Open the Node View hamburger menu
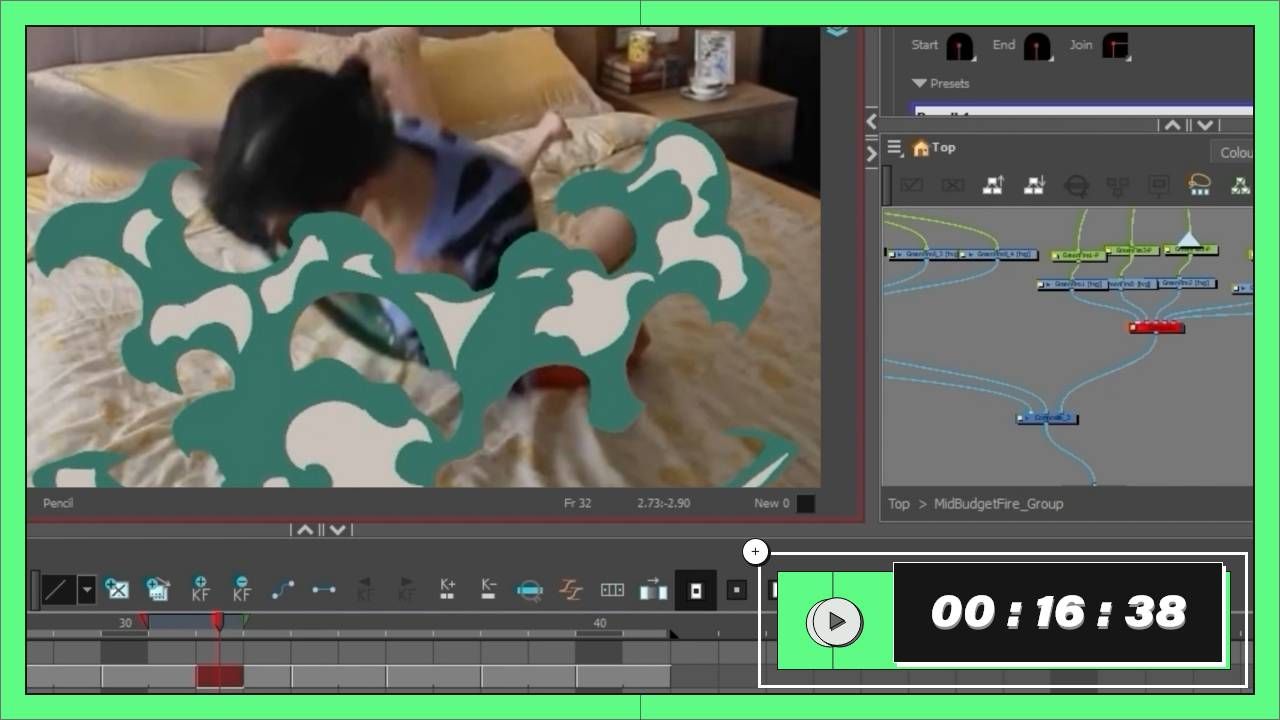This screenshot has height=720, width=1280. (x=894, y=148)
